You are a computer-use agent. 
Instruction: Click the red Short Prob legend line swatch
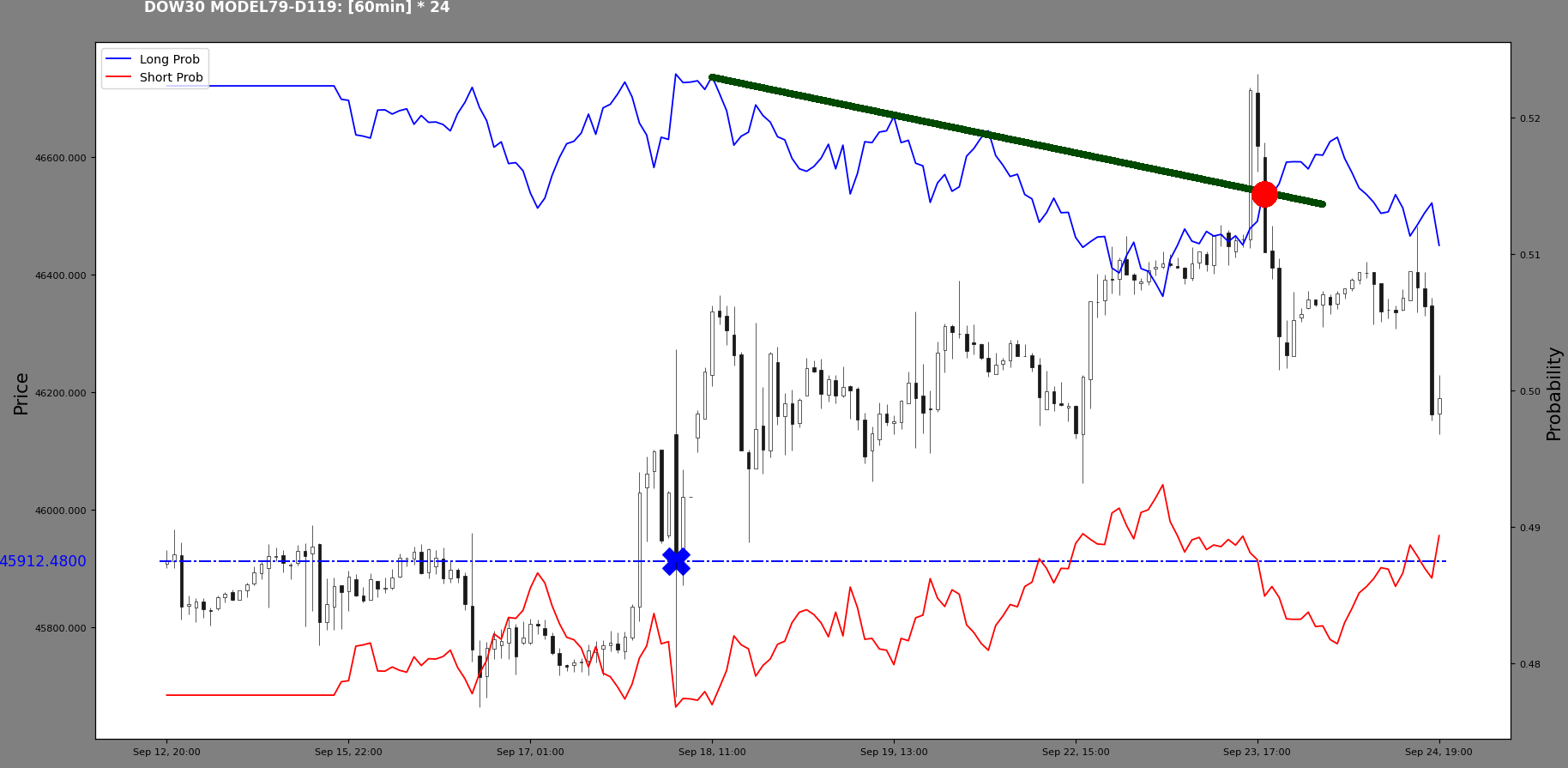118,77
